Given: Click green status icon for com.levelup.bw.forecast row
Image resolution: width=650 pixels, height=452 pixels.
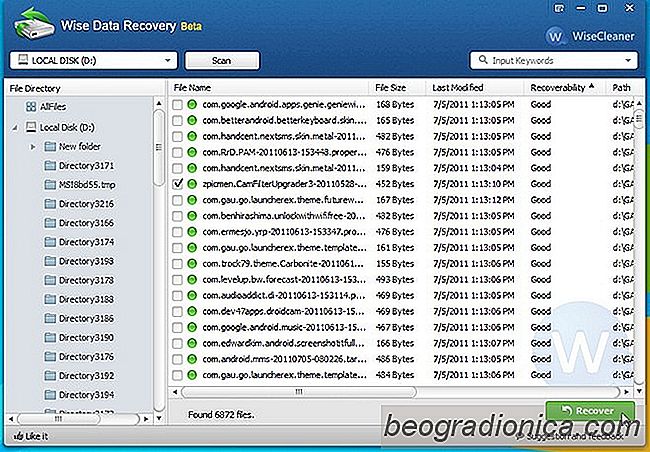Looking at the screenshot, I should pos(192,279).
